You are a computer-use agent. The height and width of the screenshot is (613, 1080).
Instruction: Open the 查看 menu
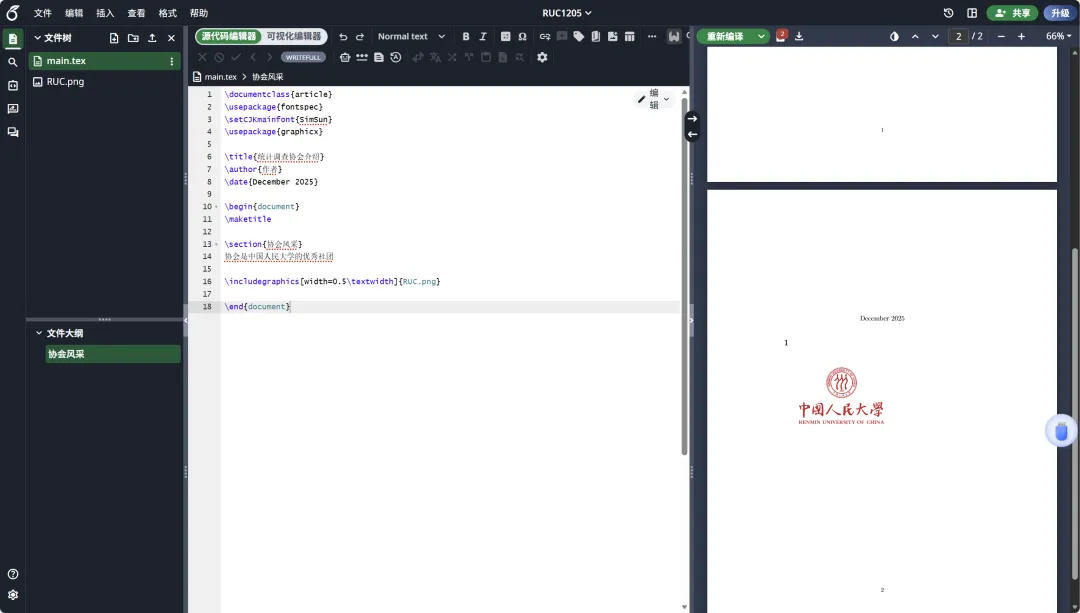tap(136, 13)
